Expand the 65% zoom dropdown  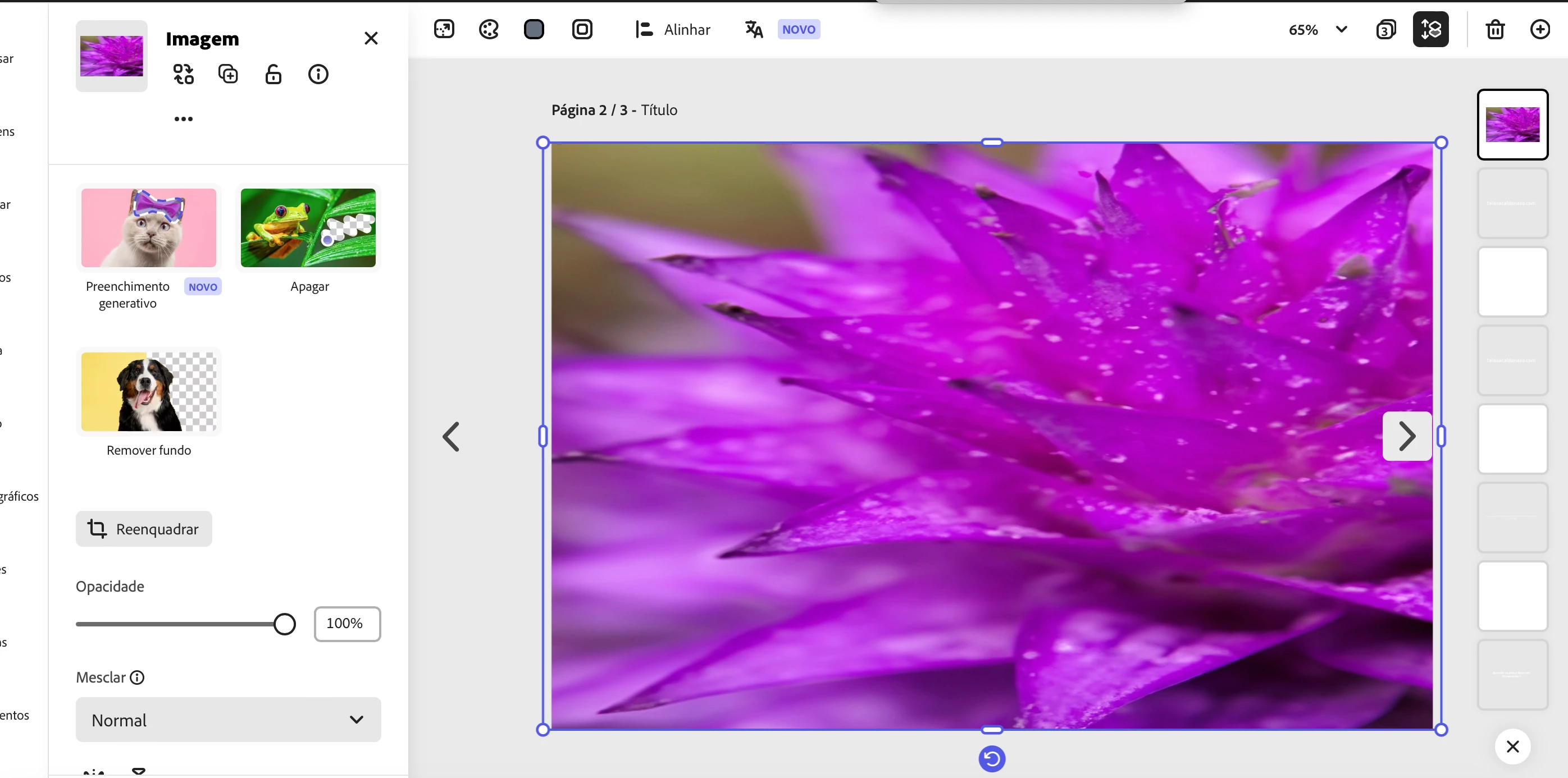pos(1341,29)
